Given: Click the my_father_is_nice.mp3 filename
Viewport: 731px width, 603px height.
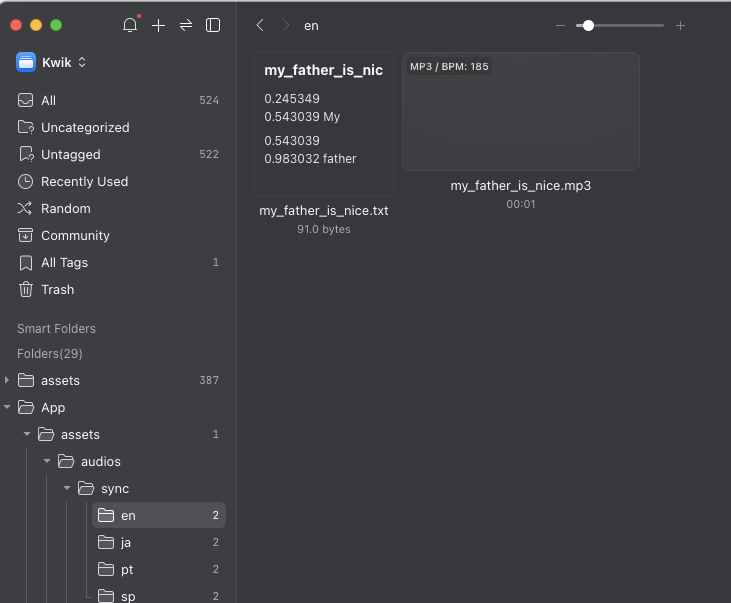Looking at the screenshot, I should pos(521,186).
